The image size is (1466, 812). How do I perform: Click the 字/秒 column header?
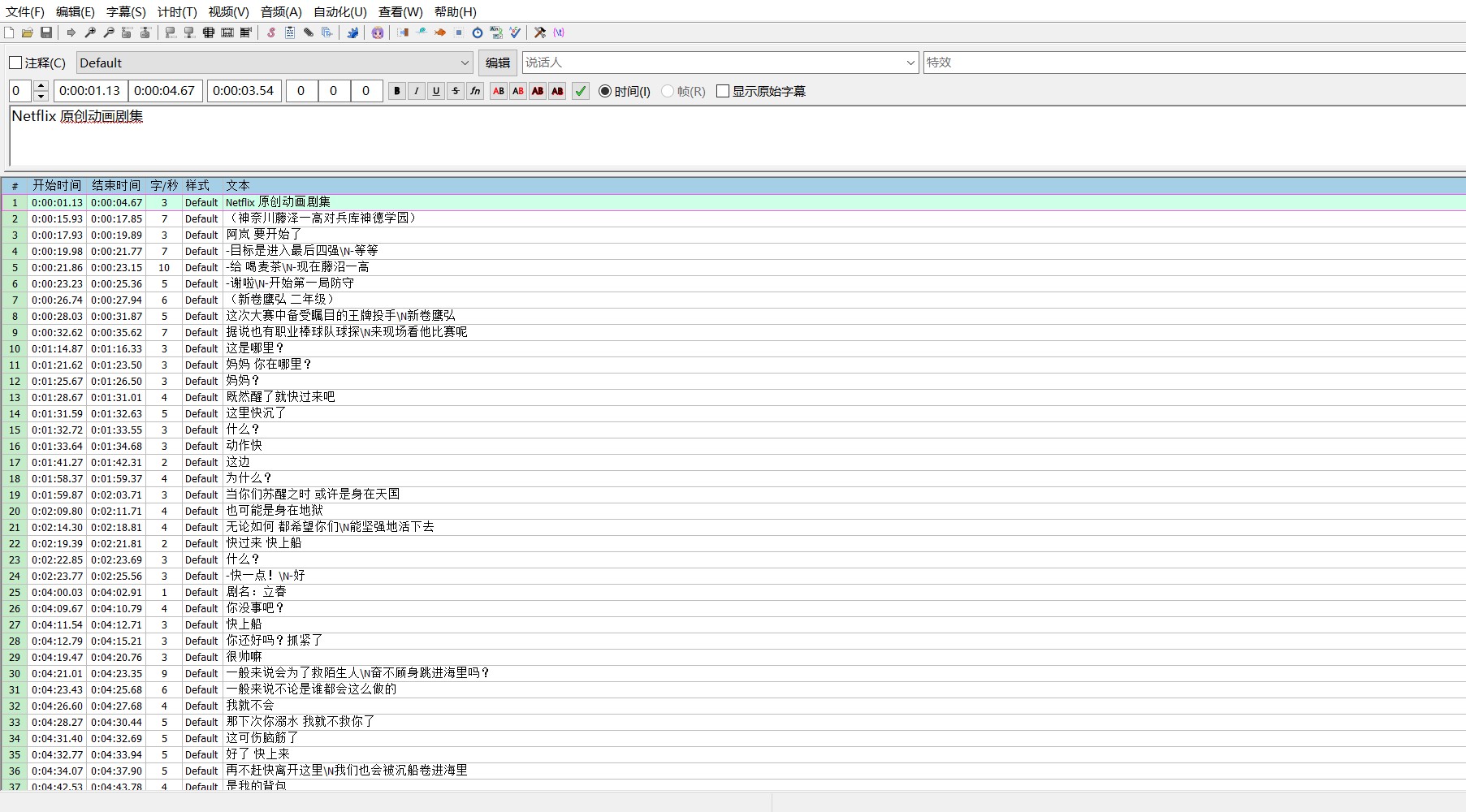pos(164,186)
